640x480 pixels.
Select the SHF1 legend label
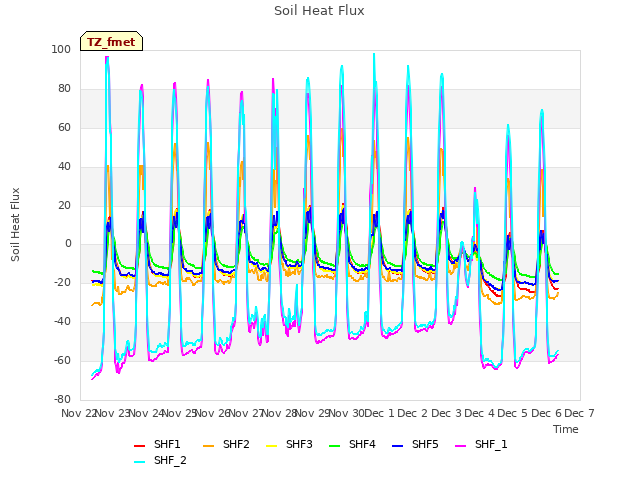pos(167,444)
